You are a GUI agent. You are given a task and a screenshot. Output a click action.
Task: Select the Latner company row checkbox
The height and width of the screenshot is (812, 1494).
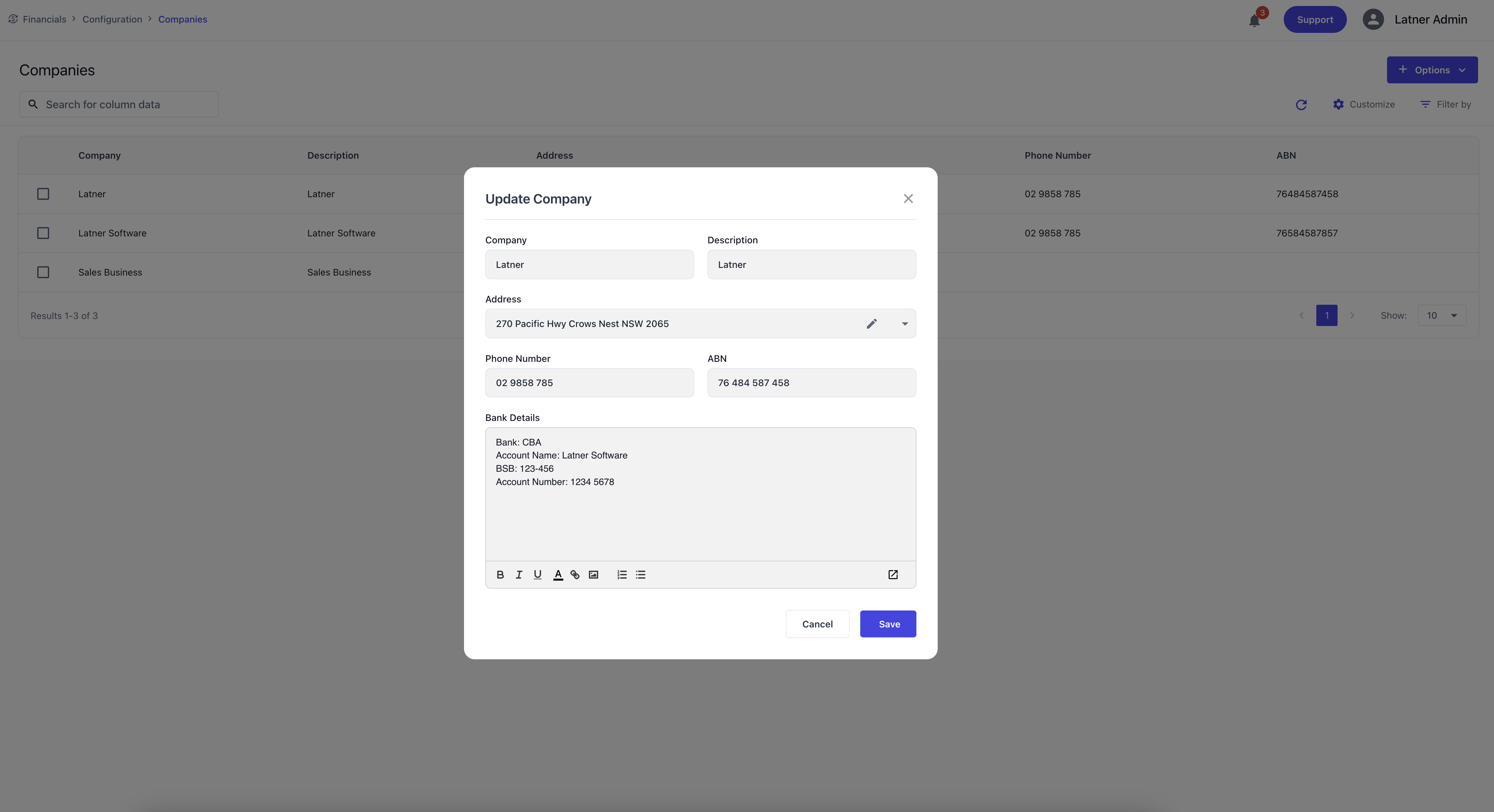(43, 194)
